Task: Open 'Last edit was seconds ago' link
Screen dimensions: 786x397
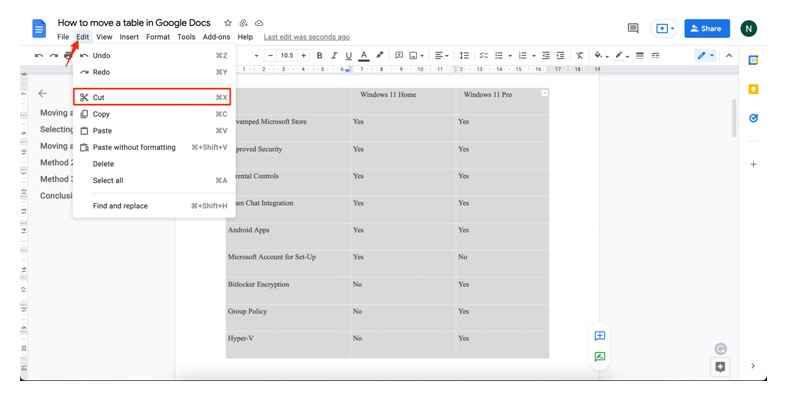Action: (x=307, y=37)
